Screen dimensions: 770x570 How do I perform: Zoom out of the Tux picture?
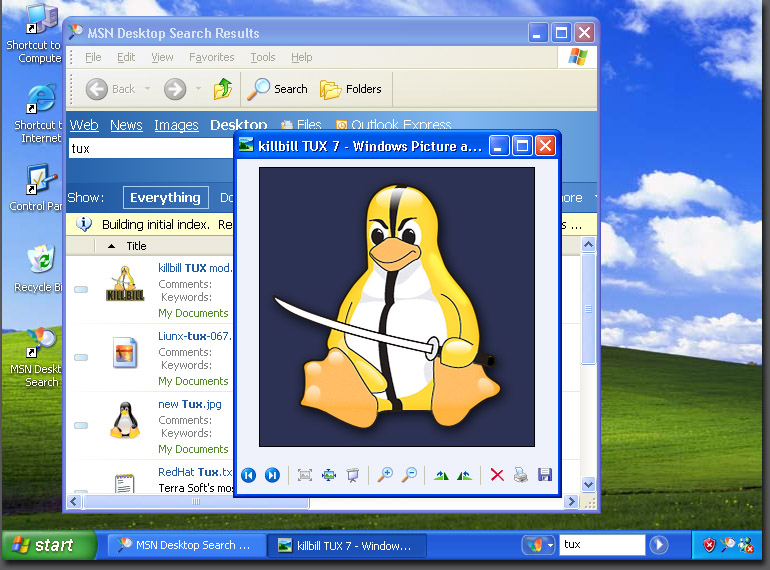[x=409, y=475]
